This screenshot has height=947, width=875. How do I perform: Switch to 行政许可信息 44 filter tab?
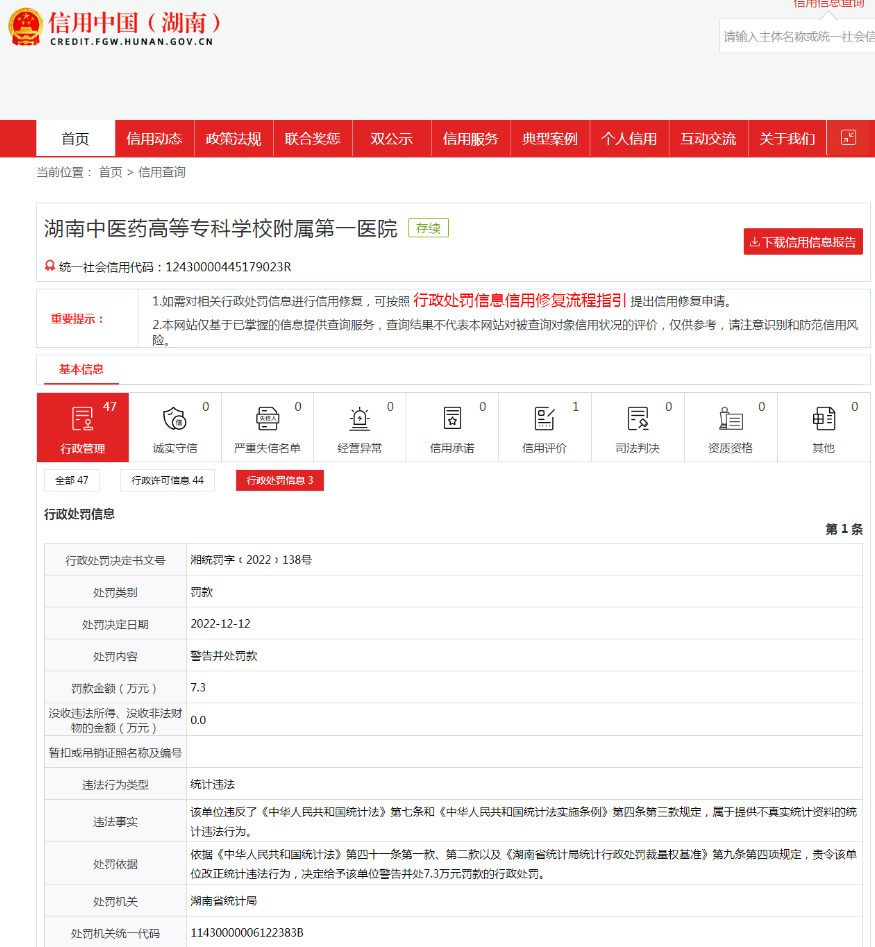[x=167, y=481]
